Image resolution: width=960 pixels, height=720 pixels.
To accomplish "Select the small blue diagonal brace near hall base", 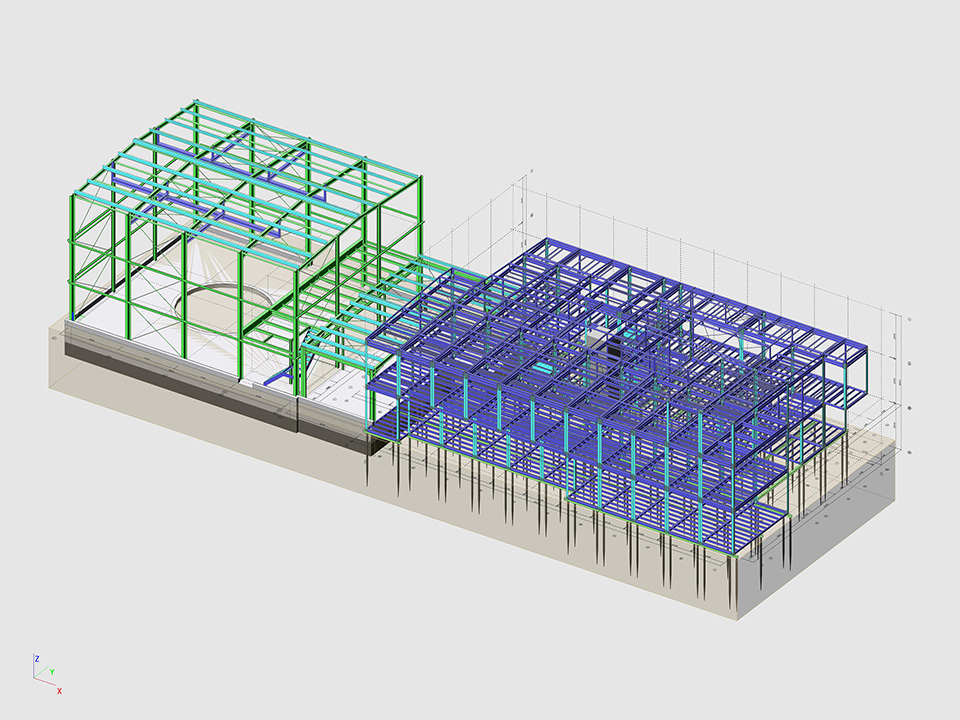I will point(279,378).
